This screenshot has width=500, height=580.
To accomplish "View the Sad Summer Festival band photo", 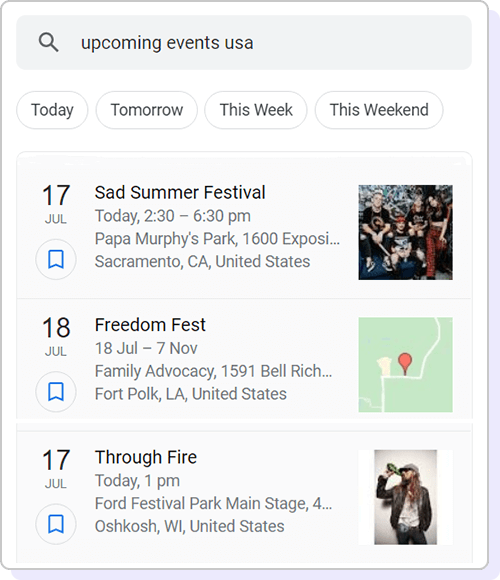I will [x=405, y=232].
